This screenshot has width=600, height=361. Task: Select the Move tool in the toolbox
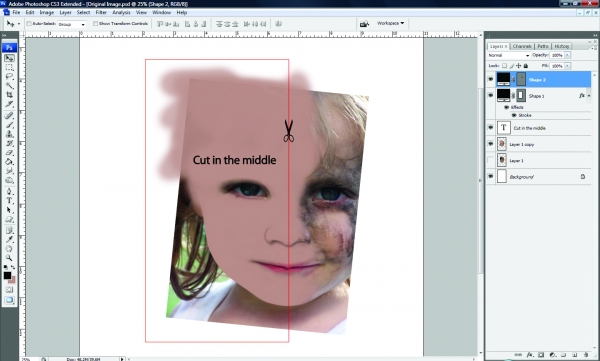pos(10,58)
